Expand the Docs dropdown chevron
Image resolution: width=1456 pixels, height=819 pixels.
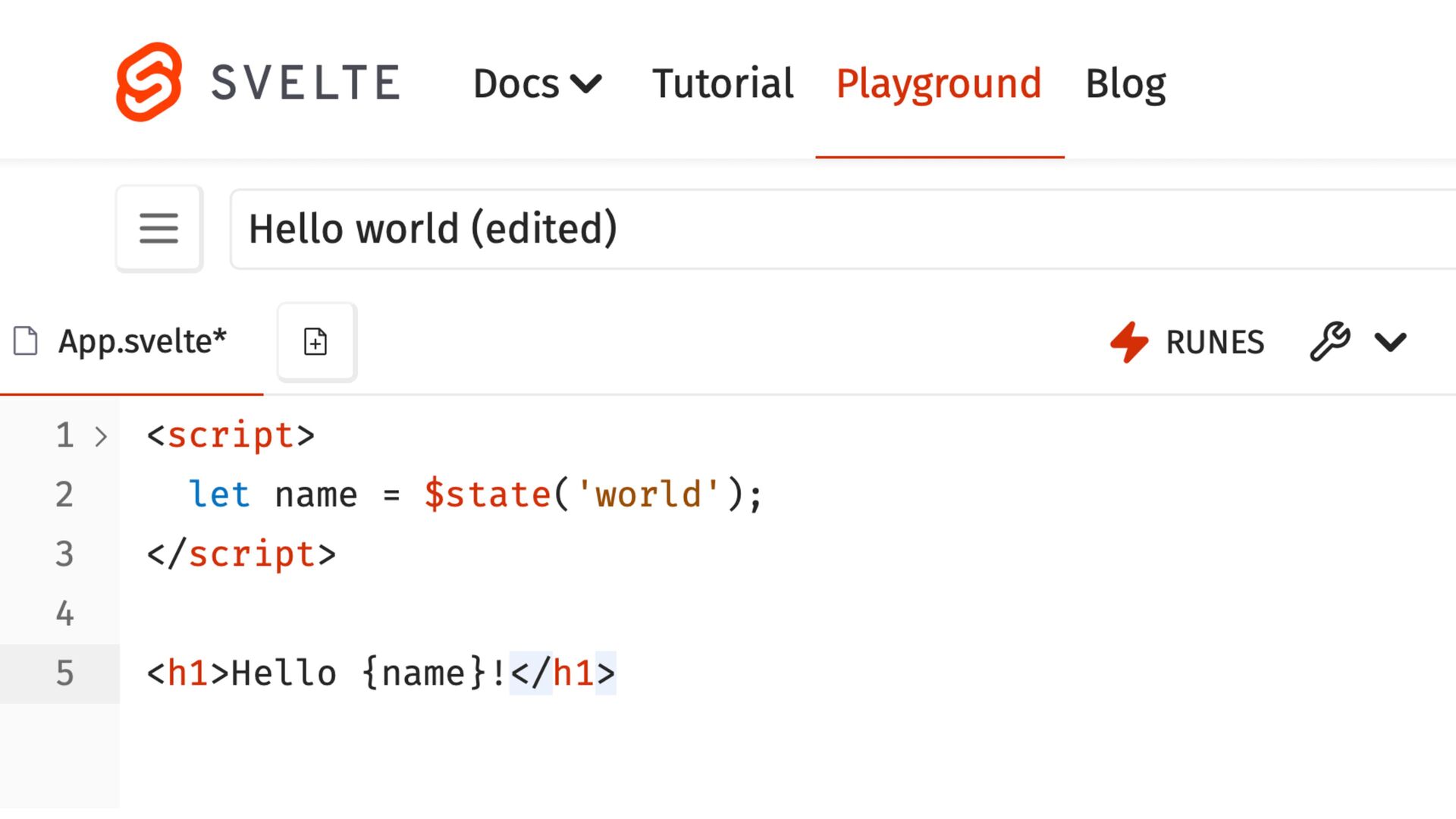click(586, 83)
